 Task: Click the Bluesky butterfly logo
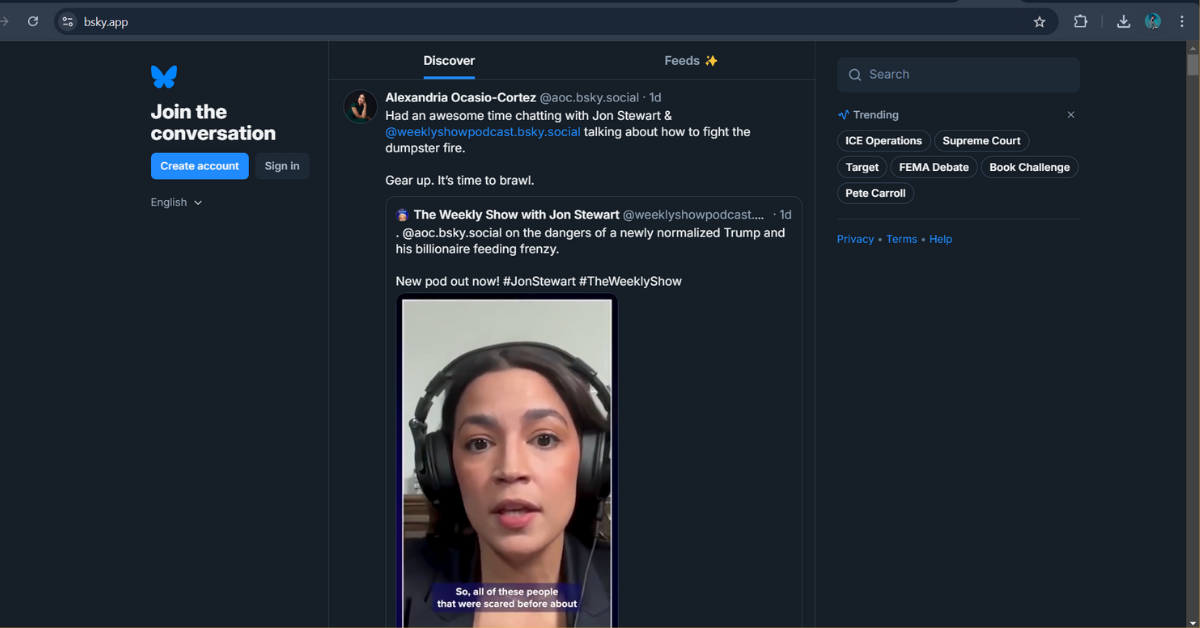click(x=164, y=77)
